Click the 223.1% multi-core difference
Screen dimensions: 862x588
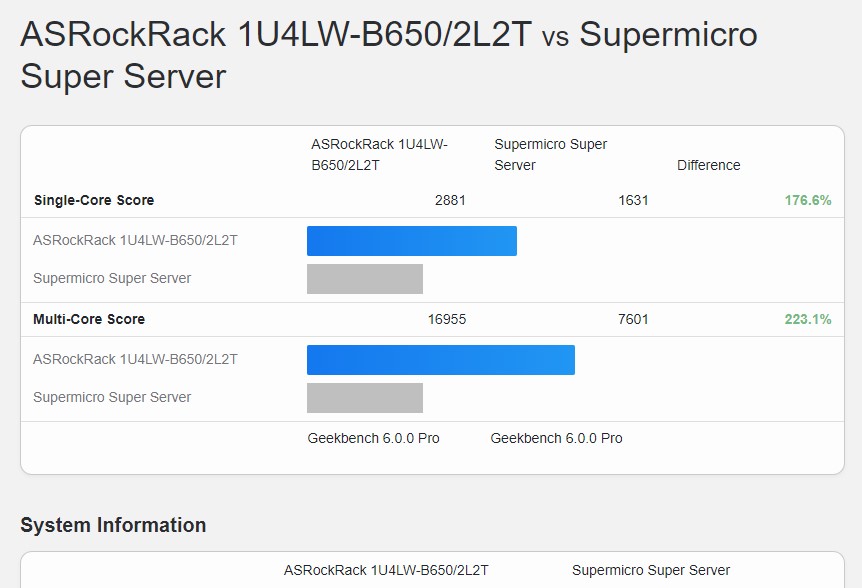(808, 319)
